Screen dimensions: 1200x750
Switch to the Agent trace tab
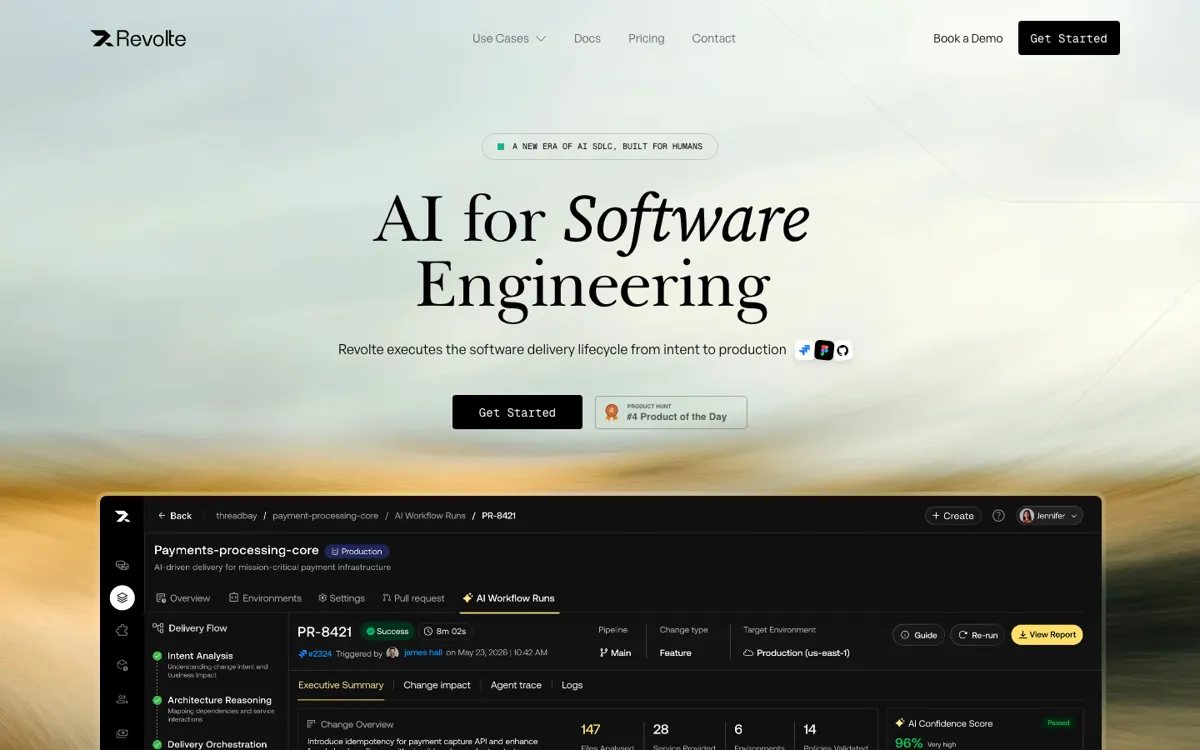coord(516,685)
